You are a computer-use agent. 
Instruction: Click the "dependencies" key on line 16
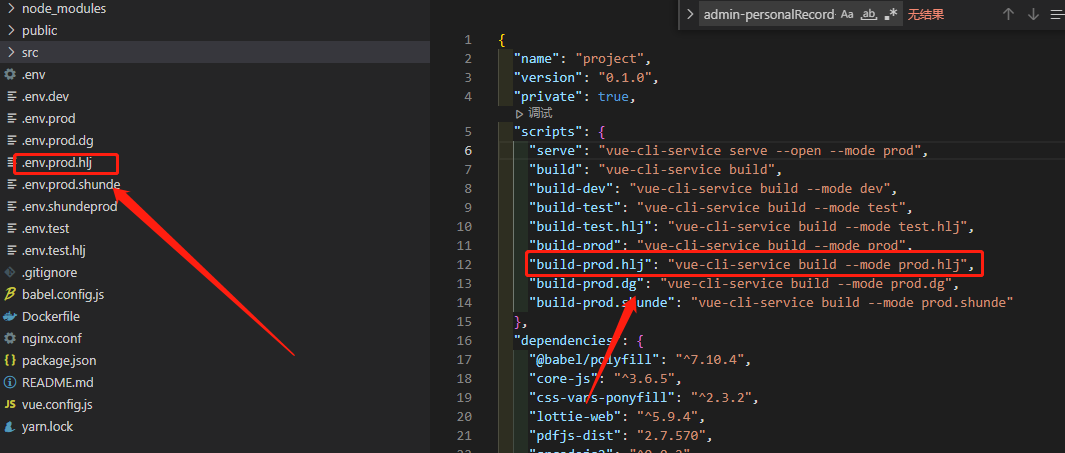(566, 340)
